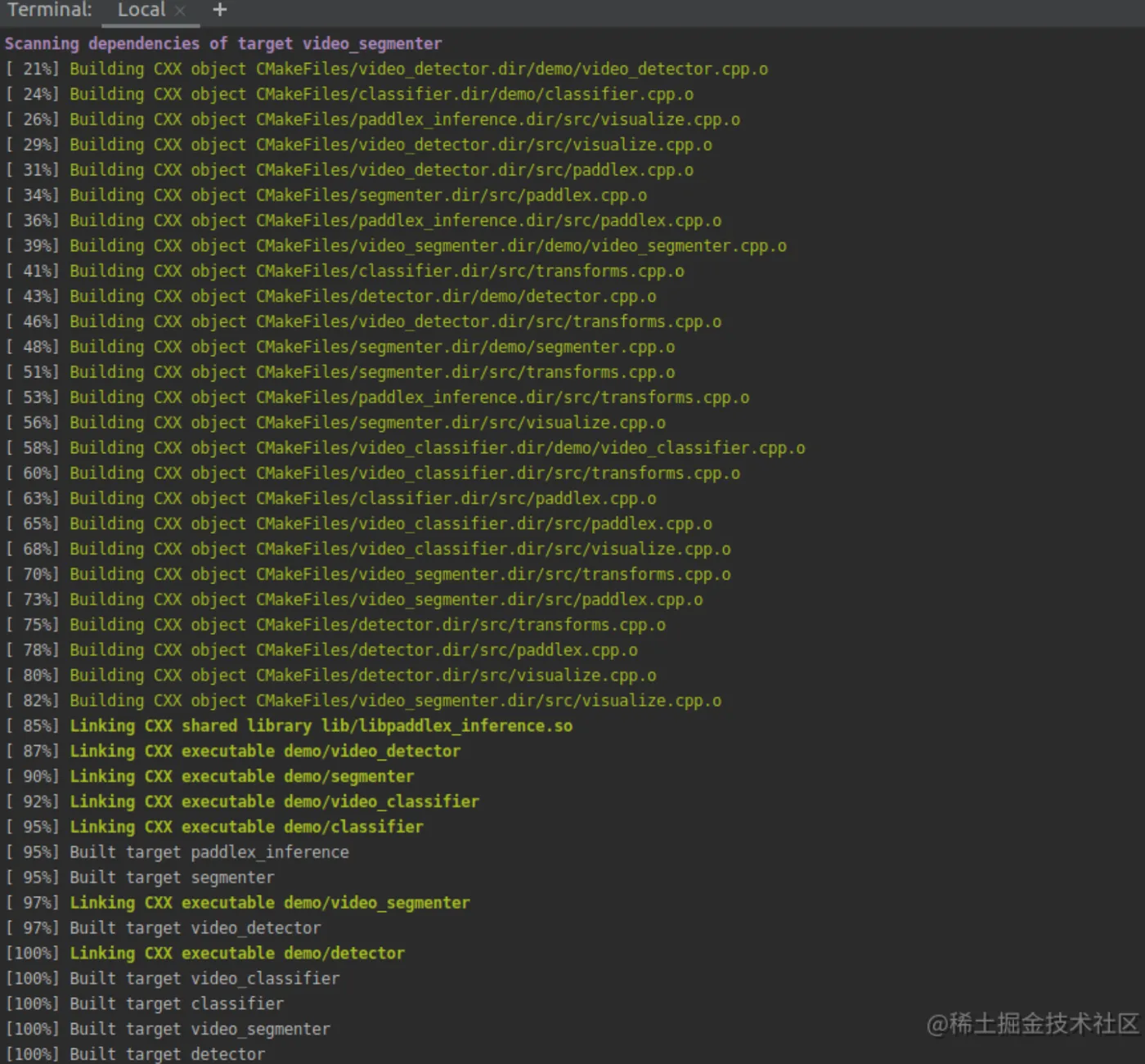This screenshot has width=1145, height=1064.
Task: Click the 26% paddlex_inference visualize.cpp.o line
Action: click(373, 119)
